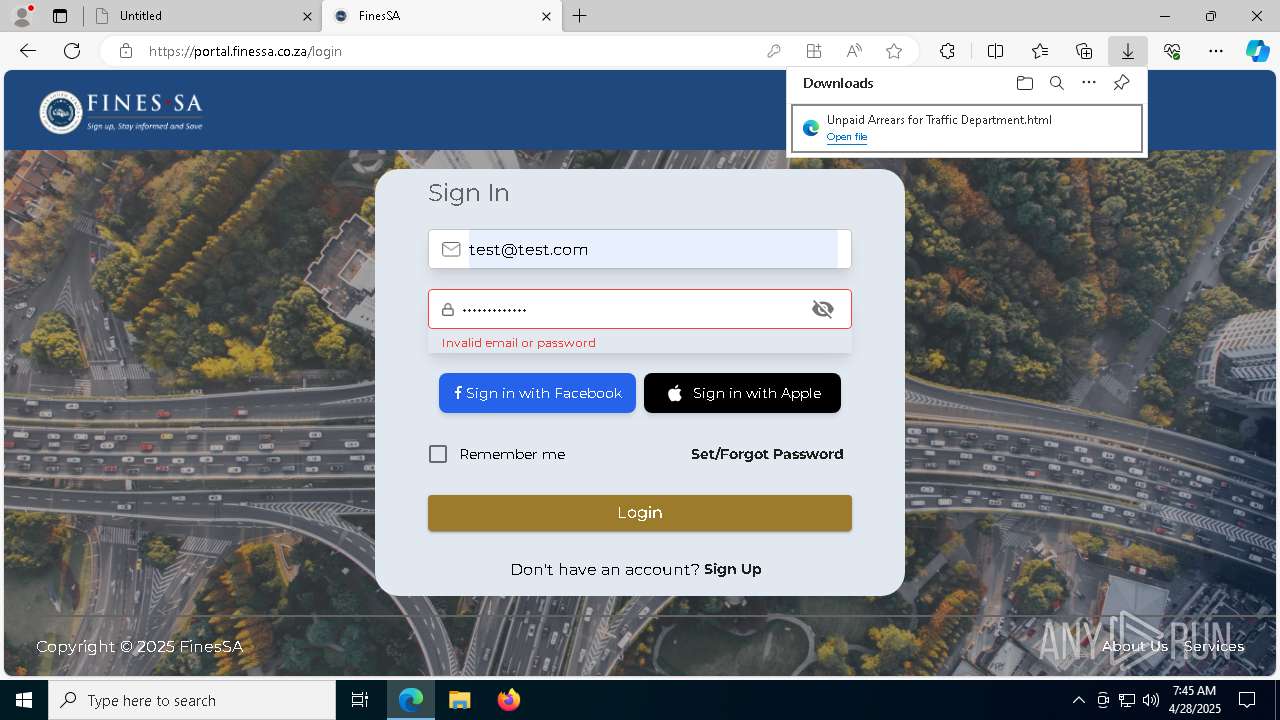Open Browser essentials heart icon
This screenshot has width=1280, height=720.
point(1172,51)
